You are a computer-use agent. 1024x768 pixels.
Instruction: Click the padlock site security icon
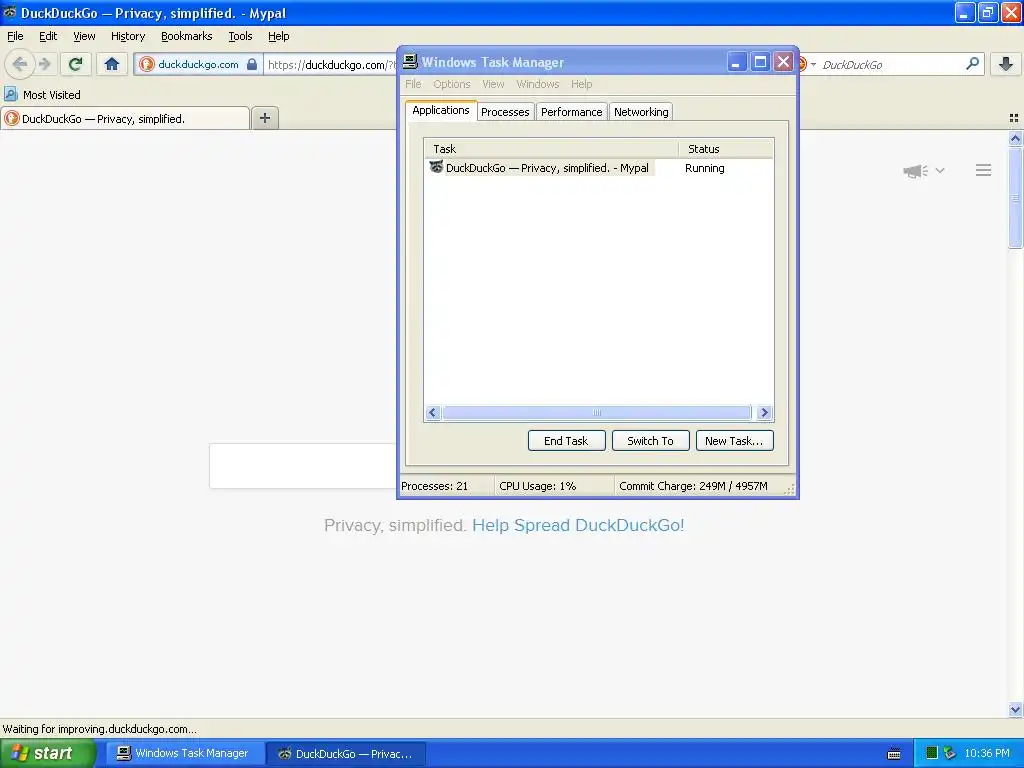[251, 64]
